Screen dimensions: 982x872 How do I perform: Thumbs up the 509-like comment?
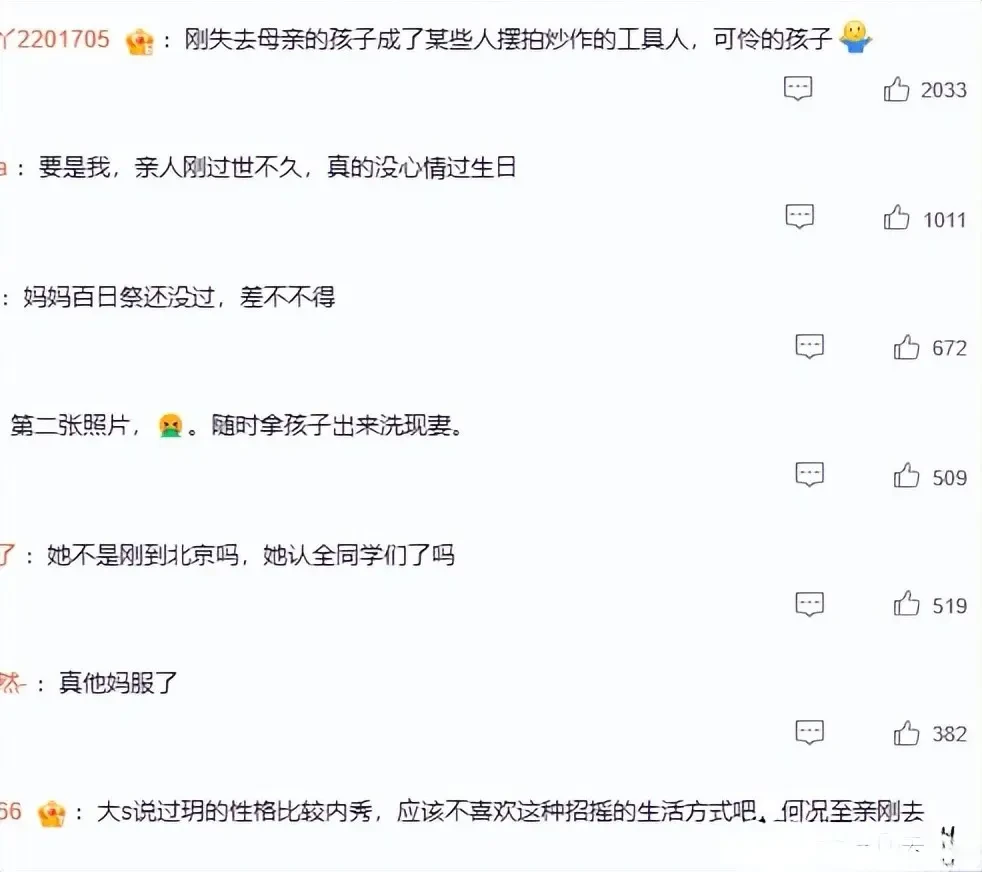[x=906, y=475]
